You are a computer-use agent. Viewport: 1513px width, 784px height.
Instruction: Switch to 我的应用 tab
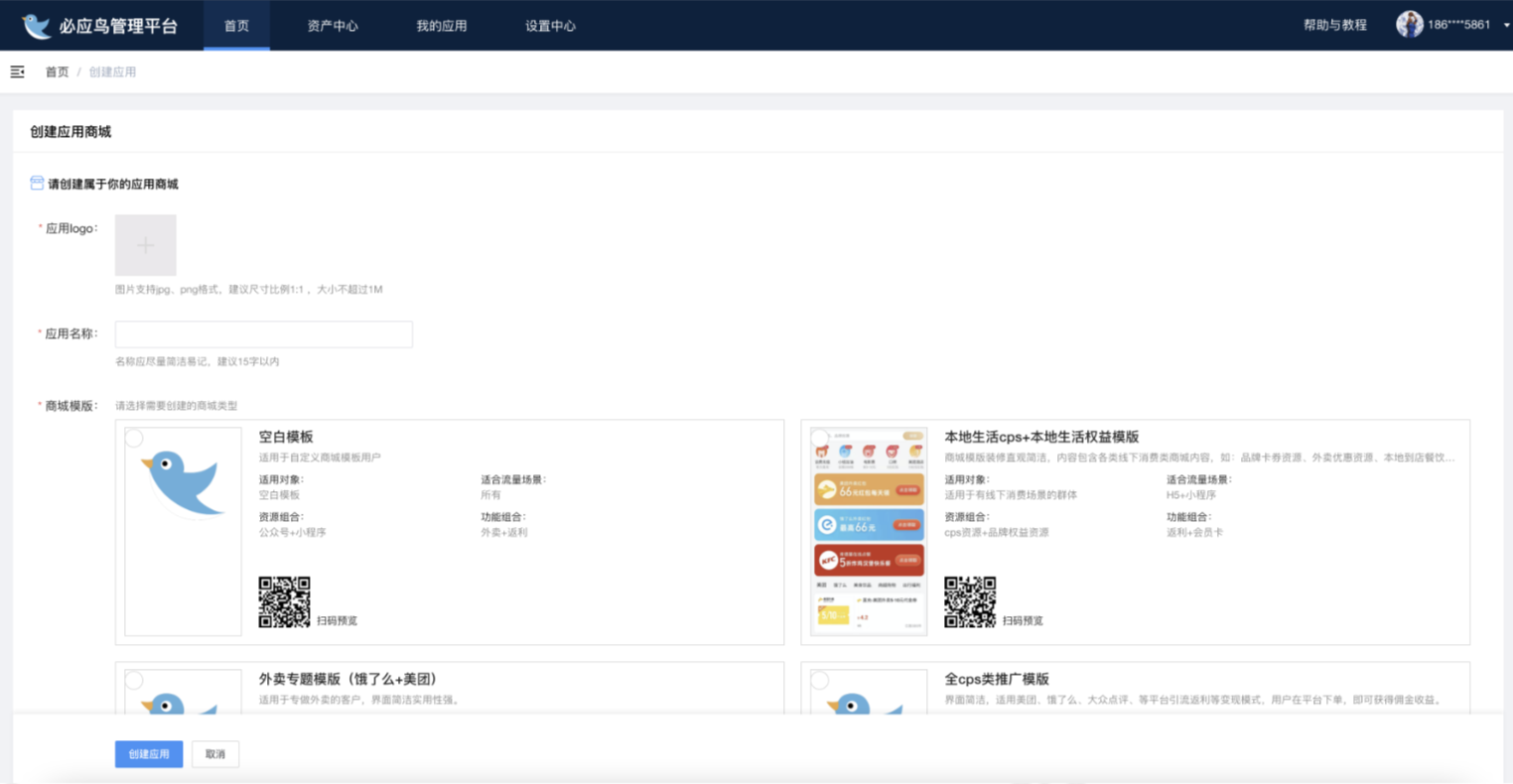click(x=441, y=26)
